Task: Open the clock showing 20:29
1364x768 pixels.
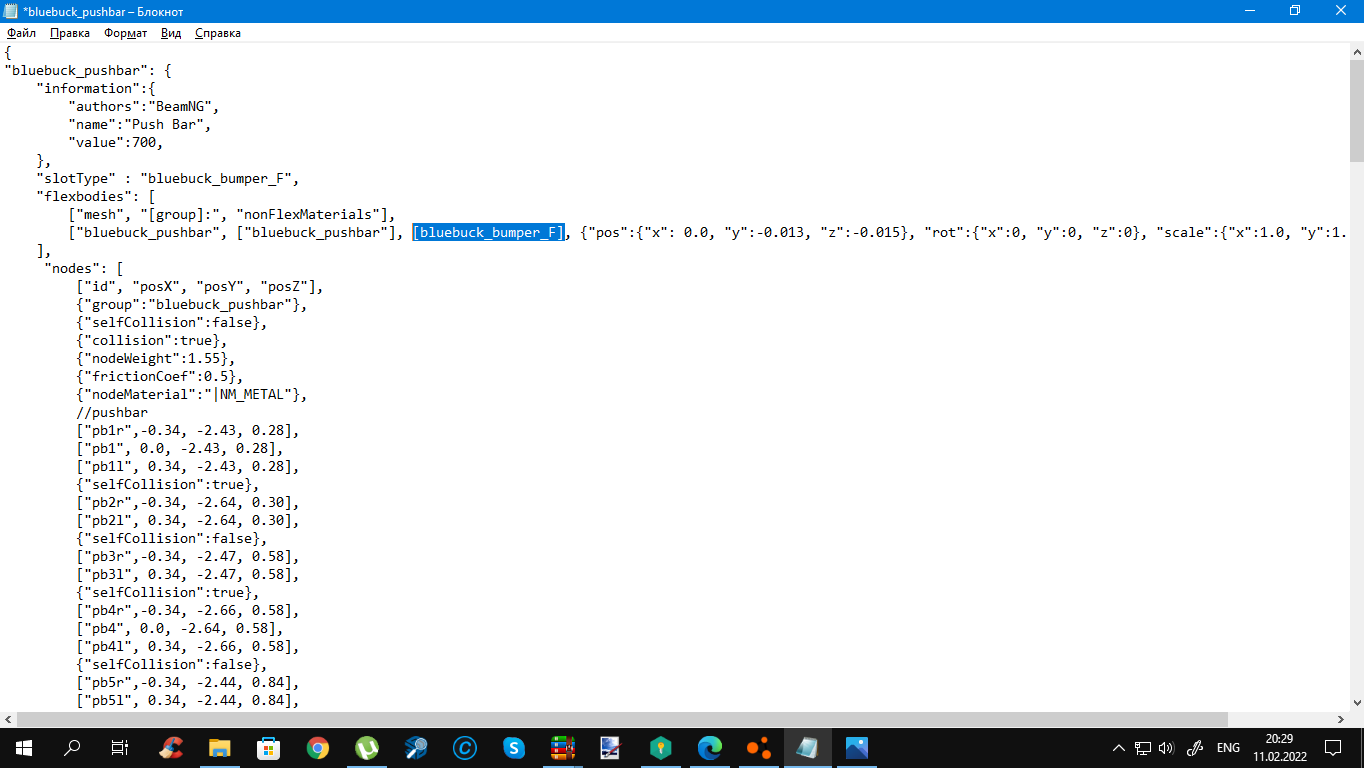Action: pyautogui.click(x=1279, y=747)
